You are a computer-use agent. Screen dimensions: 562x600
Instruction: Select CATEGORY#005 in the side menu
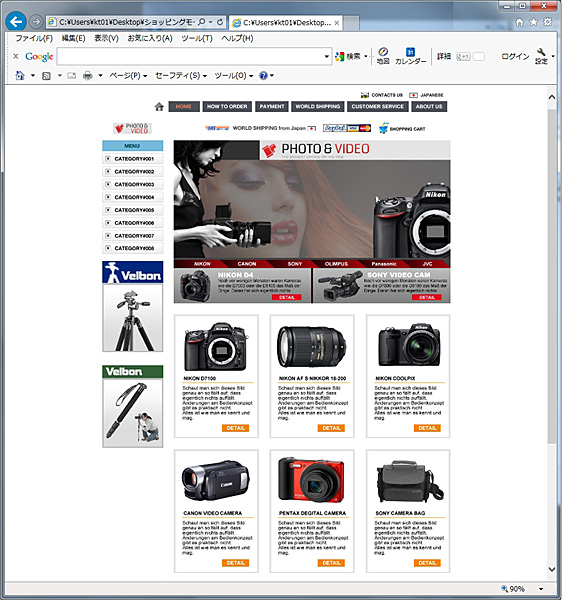coord(132,210)
